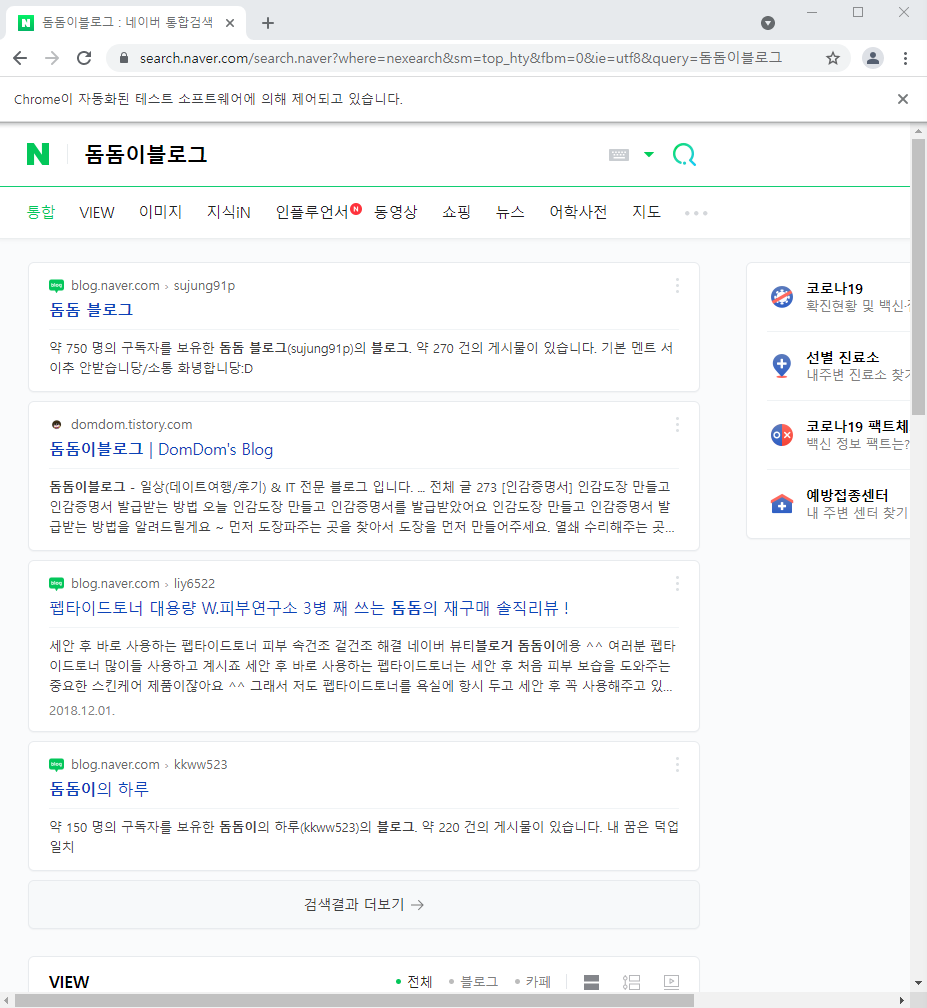Open options menu for 돔돔 블로그 result

[x=677, y=285]
